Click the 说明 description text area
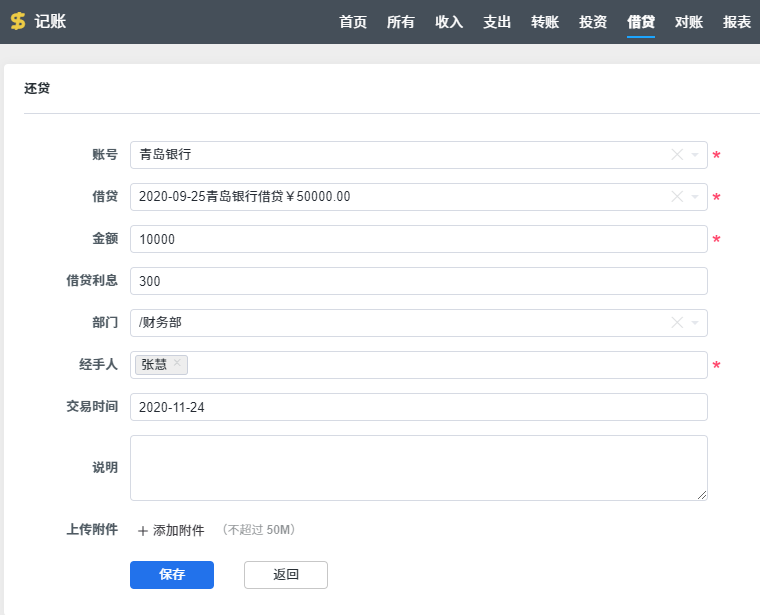 tap(418, 467)
